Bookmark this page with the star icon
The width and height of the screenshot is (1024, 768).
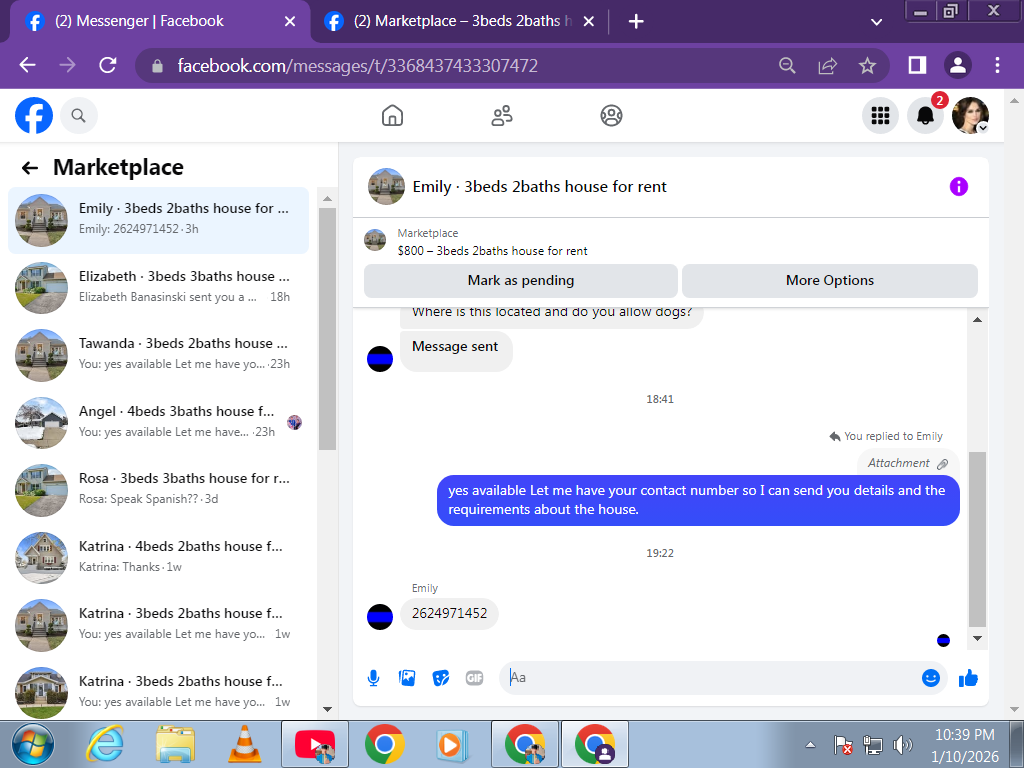click(x=867, y=65)
